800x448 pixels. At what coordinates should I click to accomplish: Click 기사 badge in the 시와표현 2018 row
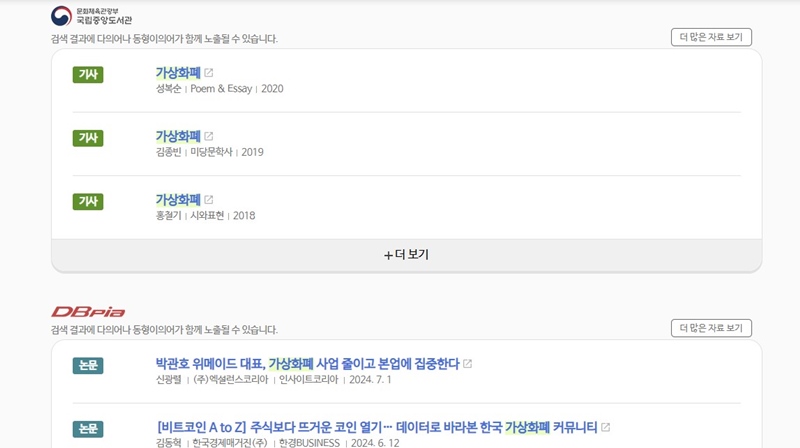(x=88, y=201)
